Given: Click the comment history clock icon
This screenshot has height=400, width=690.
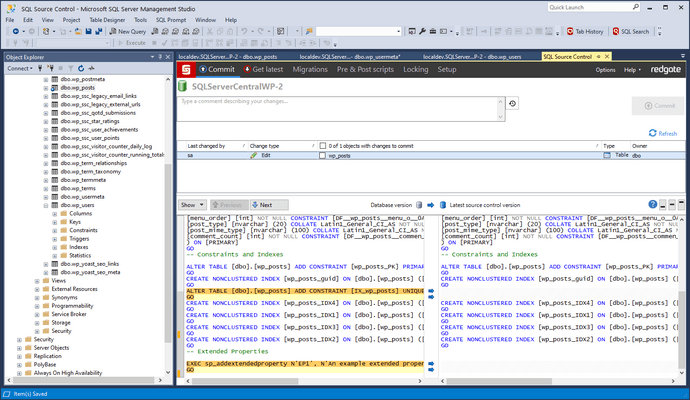Looking at the screenshot, I should (x=513, y=103).
